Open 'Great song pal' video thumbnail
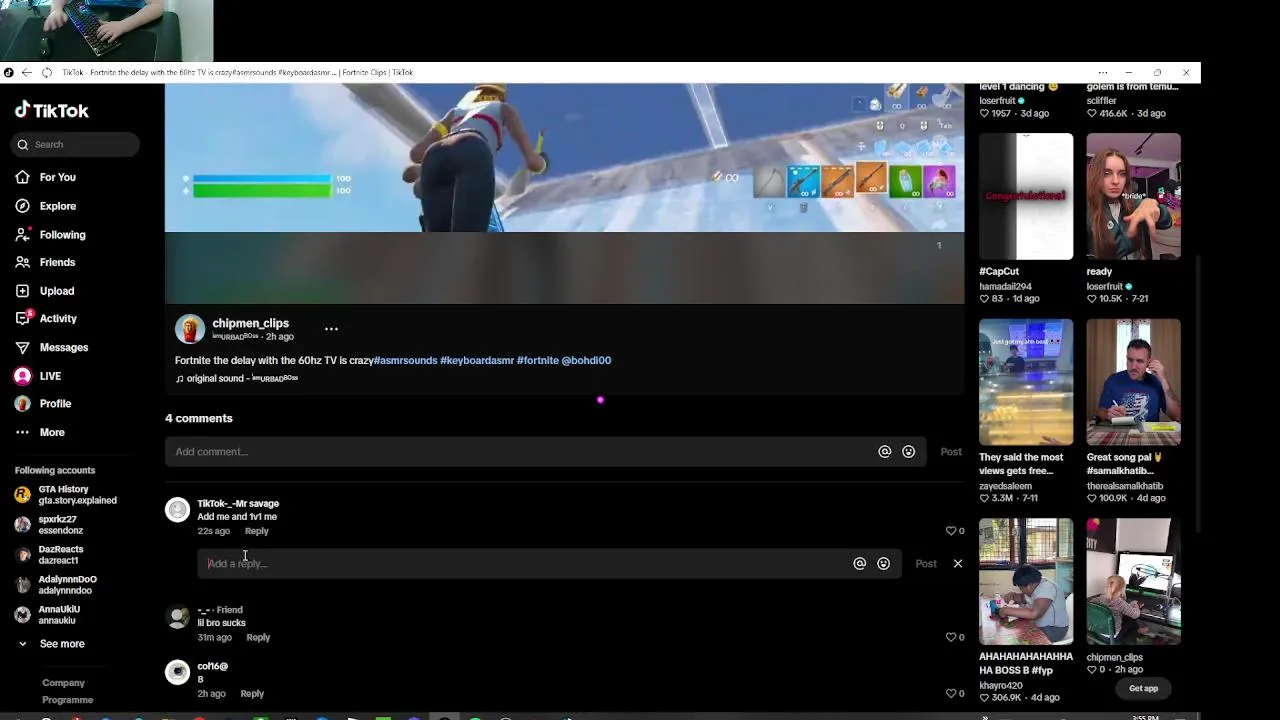1280x720 pixels. [x=1133, y=382]
